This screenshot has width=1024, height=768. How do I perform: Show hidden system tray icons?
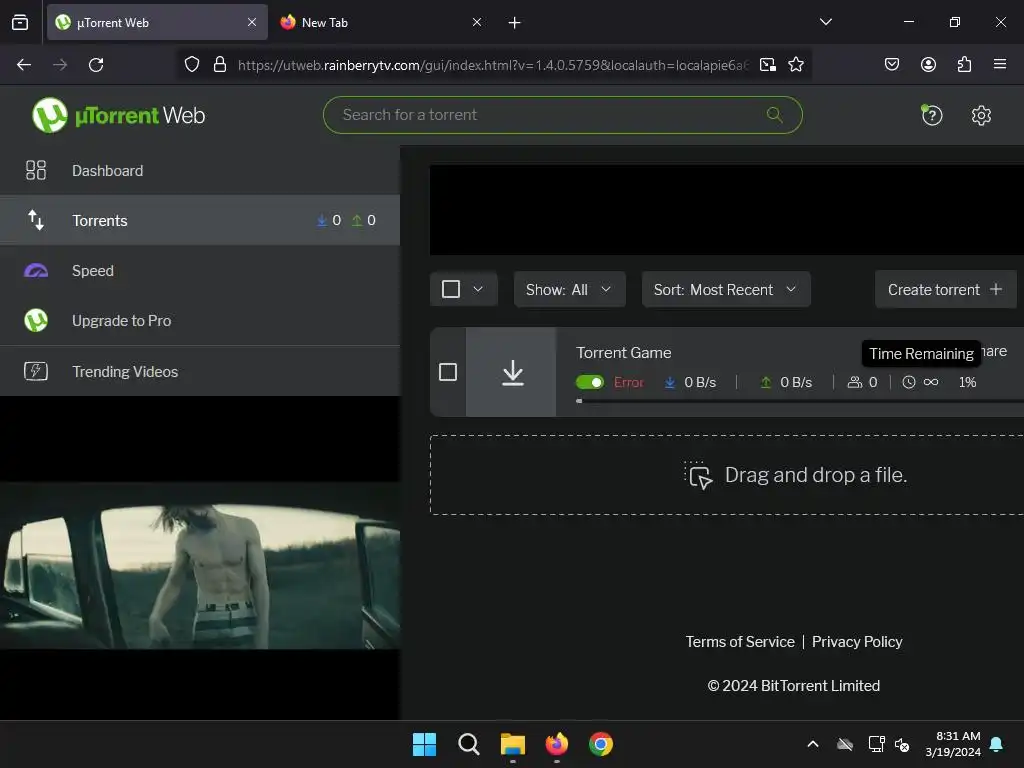(812, 744)
